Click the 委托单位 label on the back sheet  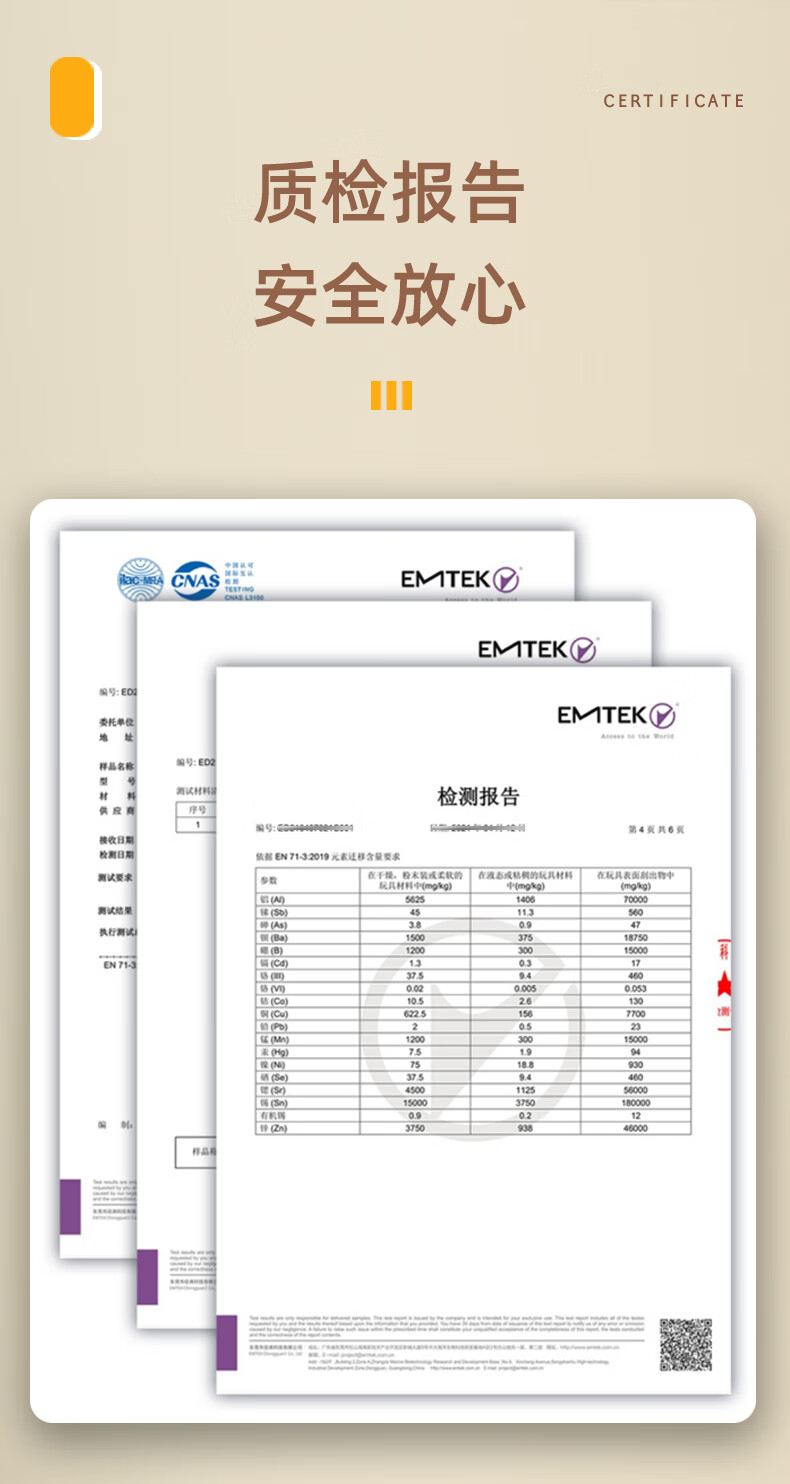click(x=116, y=722)
